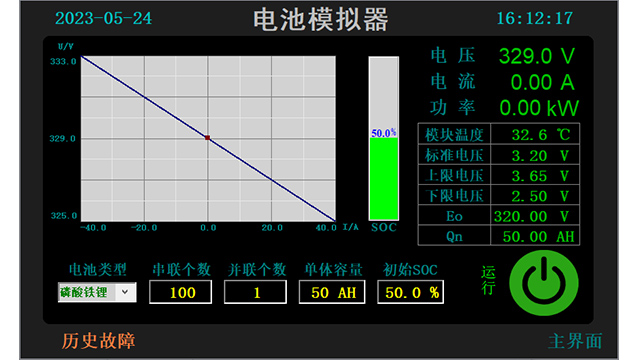The height and width of the screenshot is (360, 640).
Task: Go to the 主界面 main screen
Action: click(575, 341)
